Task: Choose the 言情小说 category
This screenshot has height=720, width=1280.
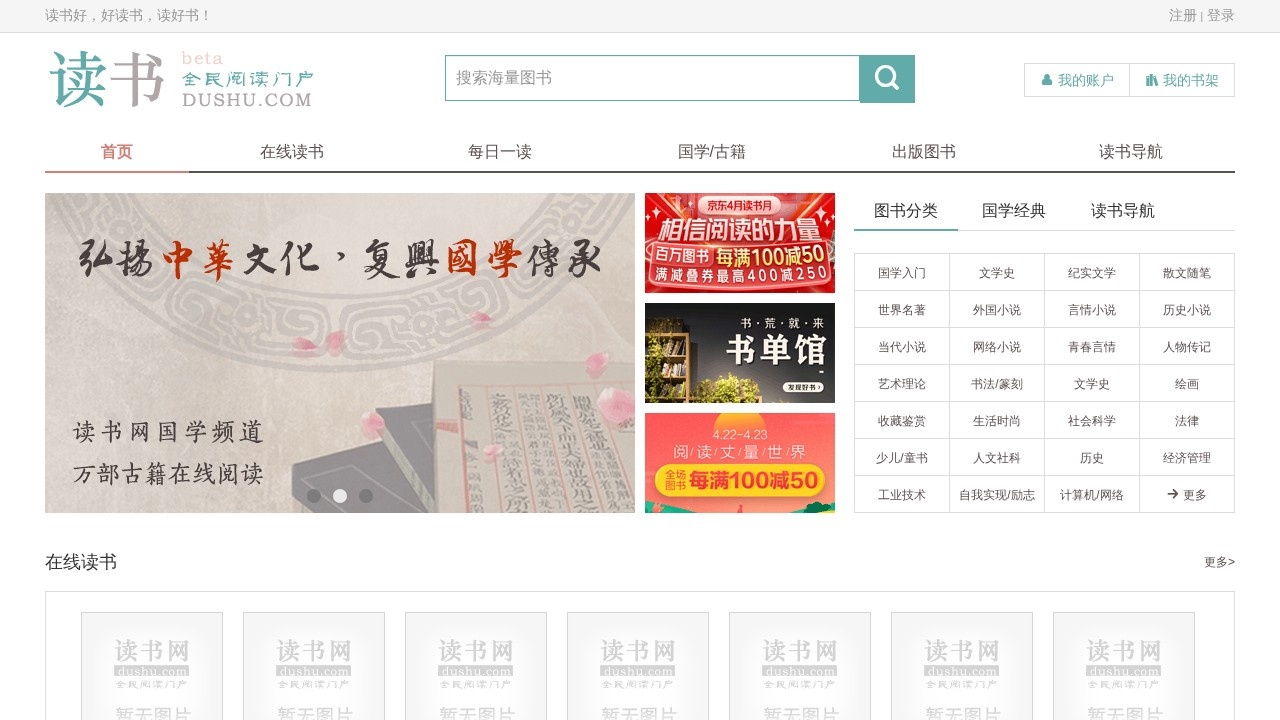Action: point(1092,310)
